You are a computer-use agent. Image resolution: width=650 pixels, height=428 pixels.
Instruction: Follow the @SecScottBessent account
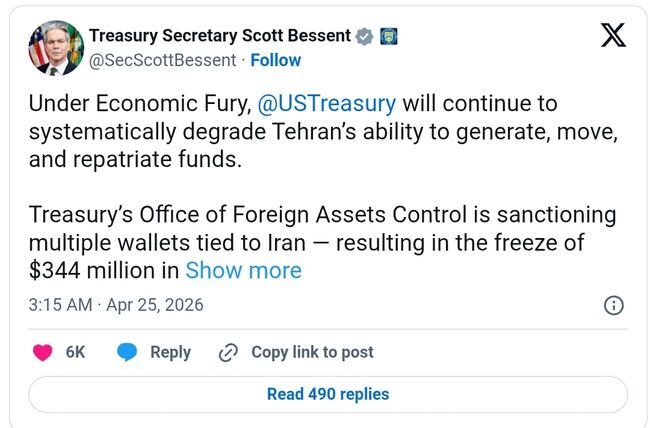click(276, 60)
